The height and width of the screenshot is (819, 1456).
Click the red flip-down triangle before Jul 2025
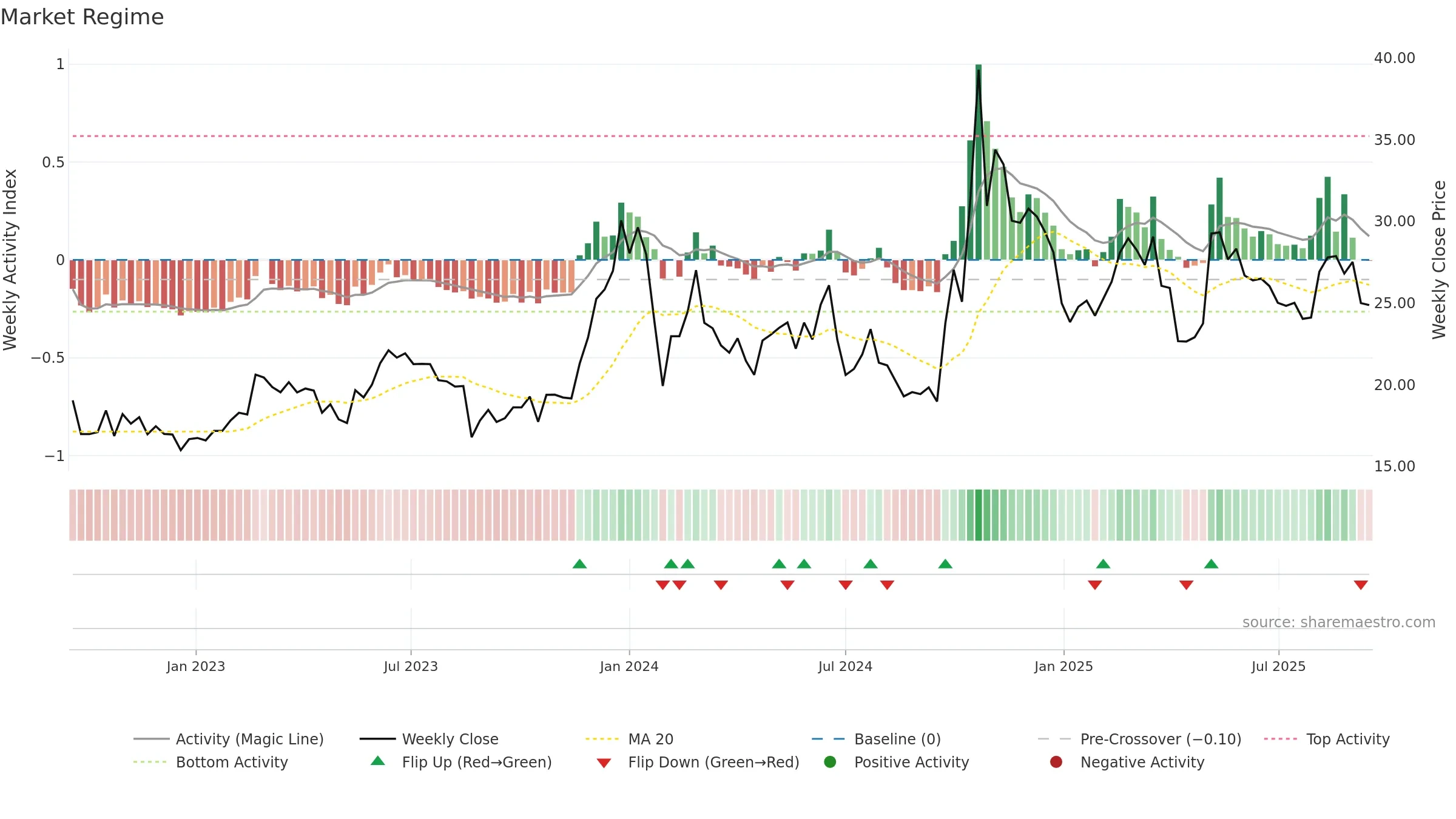(x=1187, y=585)
